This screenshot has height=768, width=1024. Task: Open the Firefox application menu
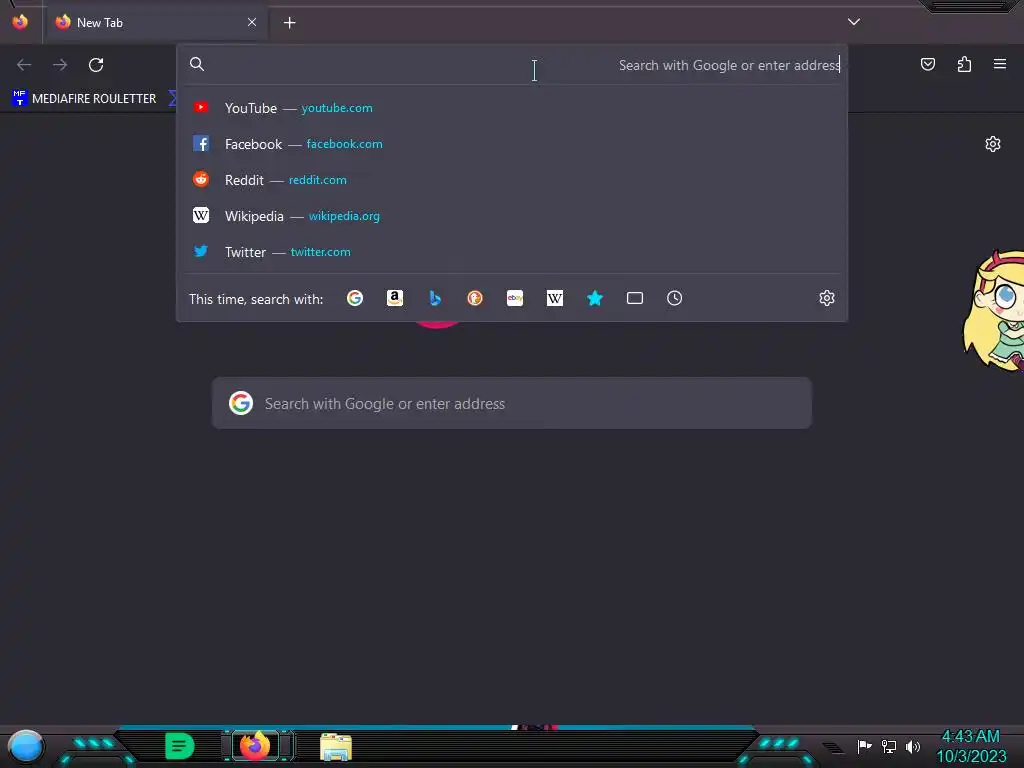click(x=1000, y=64)
